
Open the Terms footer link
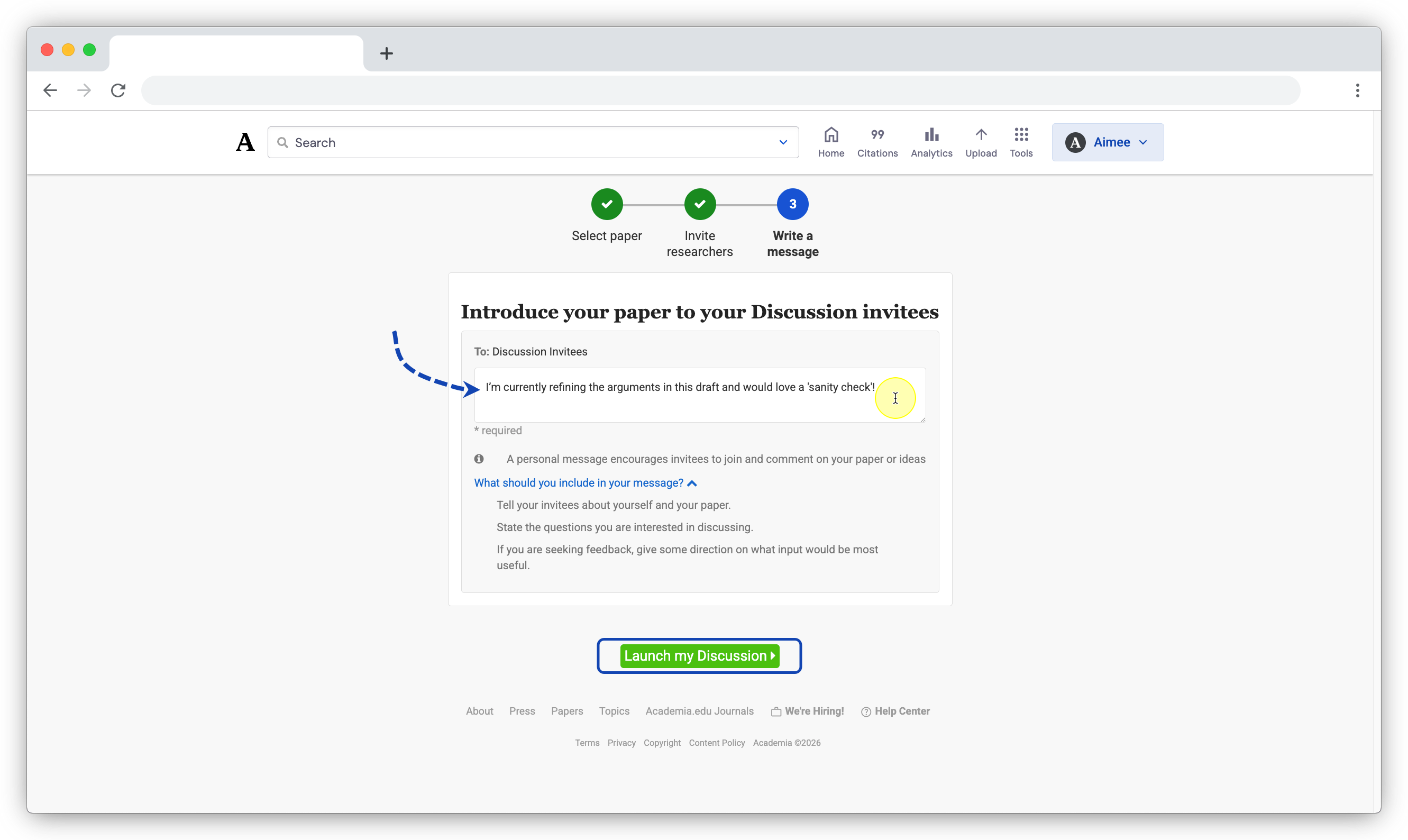tap(587, 743)
